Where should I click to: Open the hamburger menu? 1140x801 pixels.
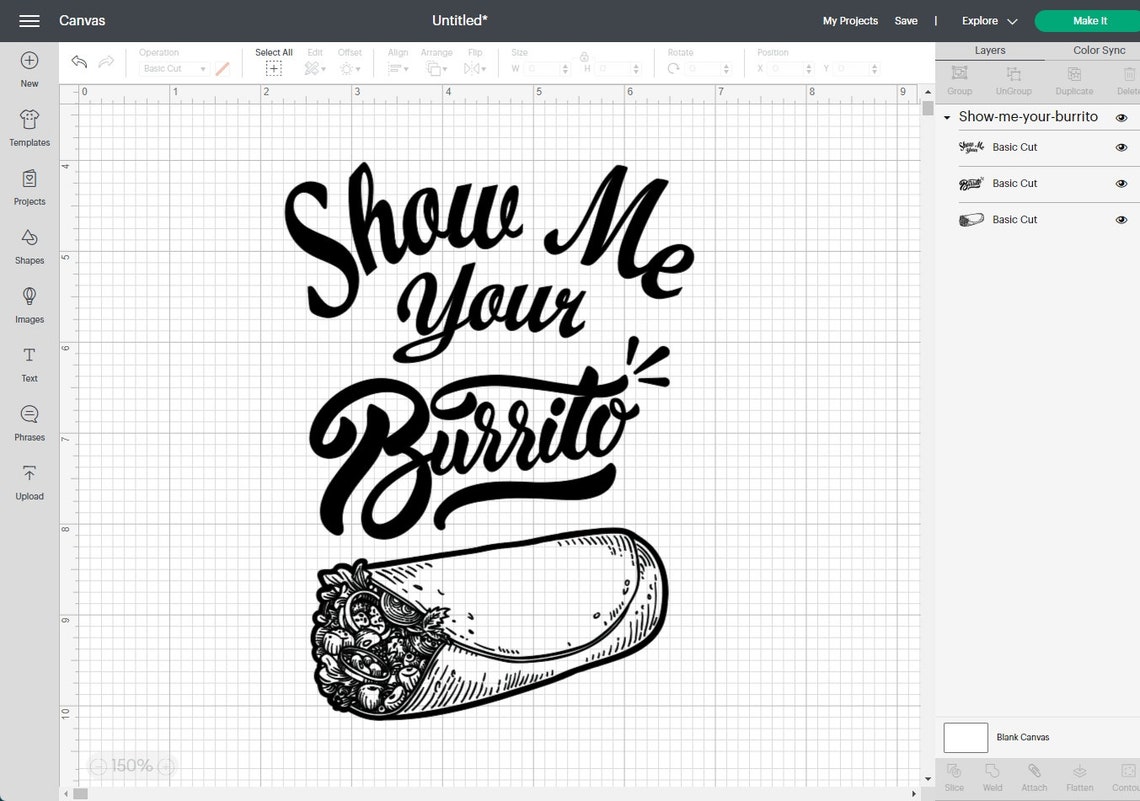coord(29,20)
